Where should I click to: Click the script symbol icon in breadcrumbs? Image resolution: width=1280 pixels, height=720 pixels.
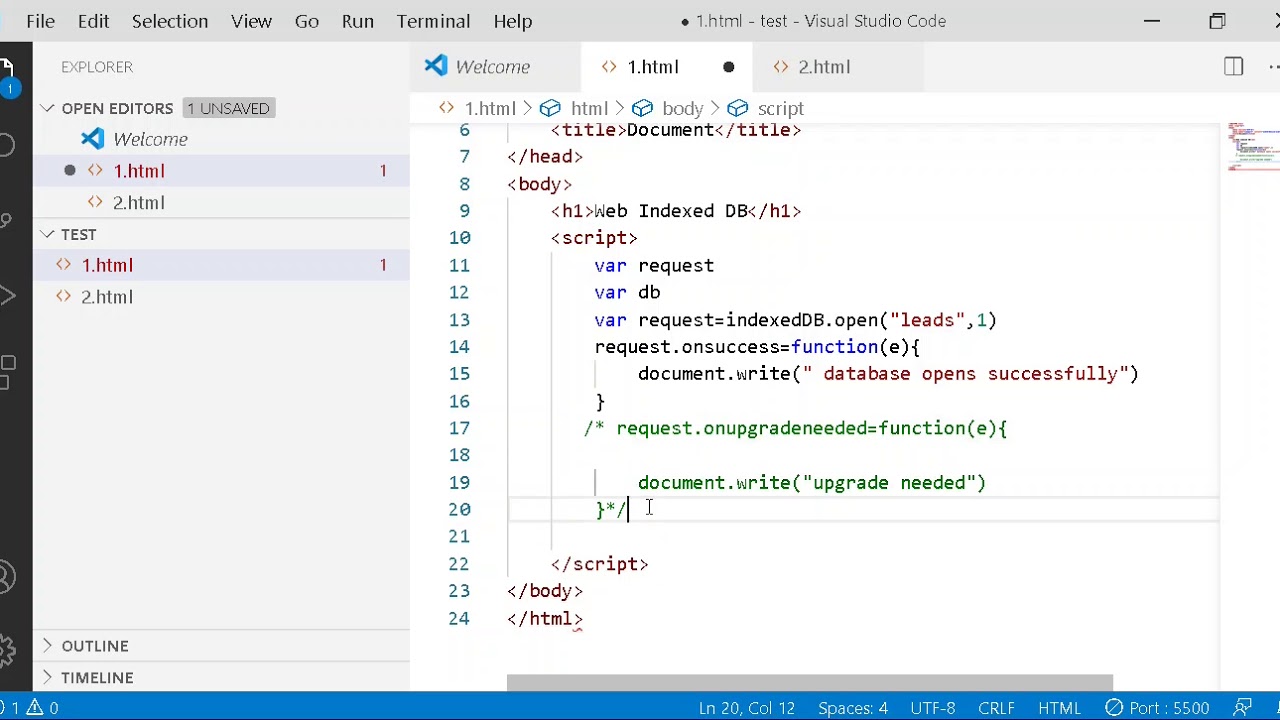(738, 108)
